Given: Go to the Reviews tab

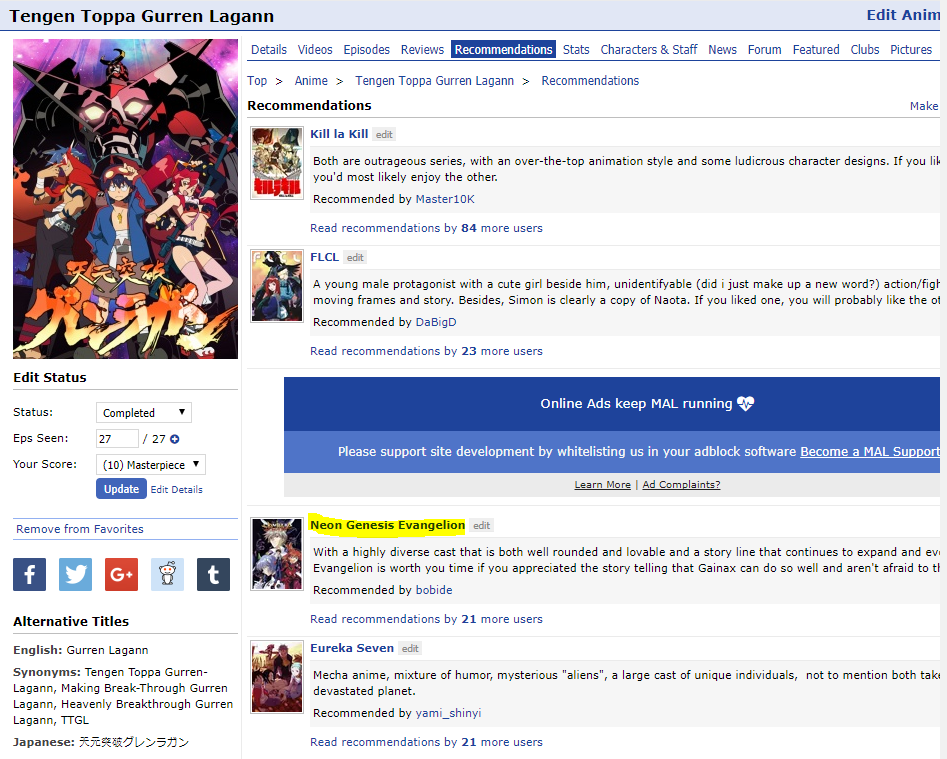Looking at the screenshot, I should (422, 50).
